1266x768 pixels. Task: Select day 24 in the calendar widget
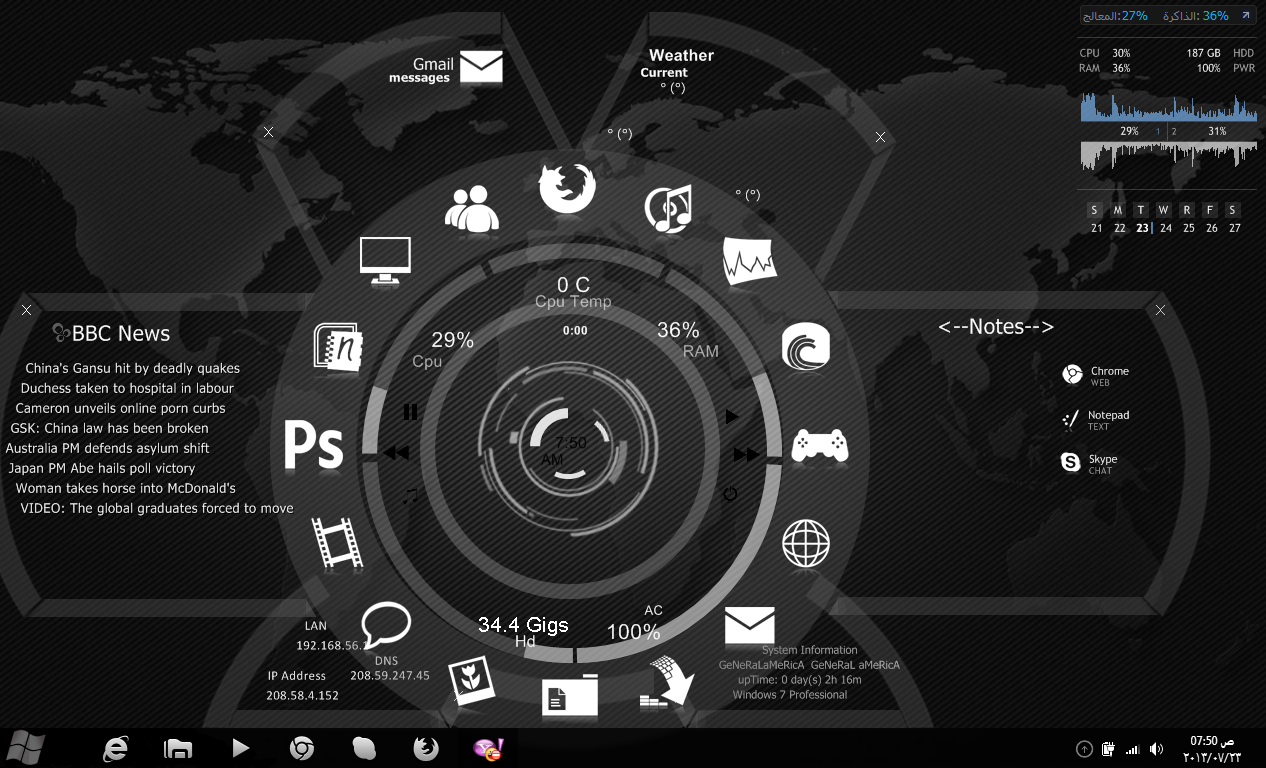tap(1165, 228)
